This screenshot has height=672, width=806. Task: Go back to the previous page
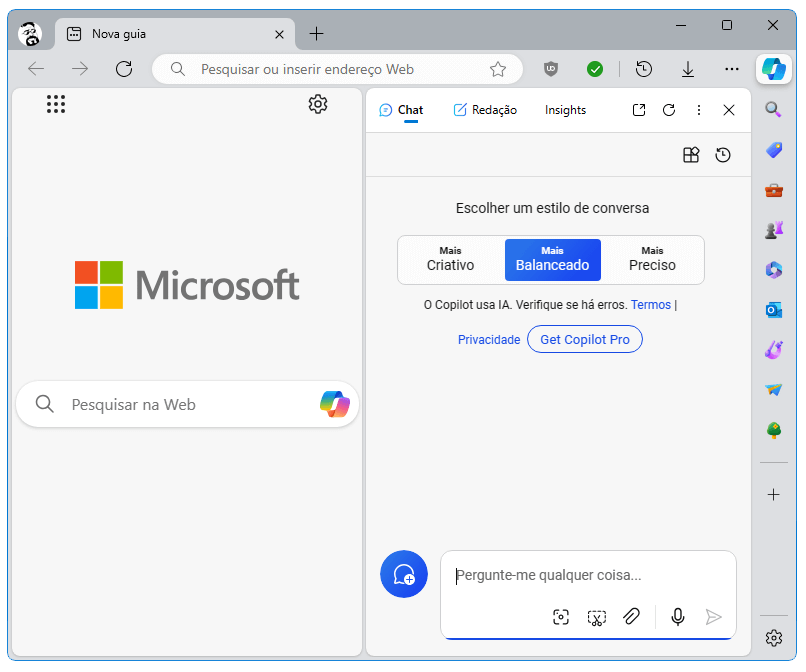pyautogui.click(x=36, y=68)
